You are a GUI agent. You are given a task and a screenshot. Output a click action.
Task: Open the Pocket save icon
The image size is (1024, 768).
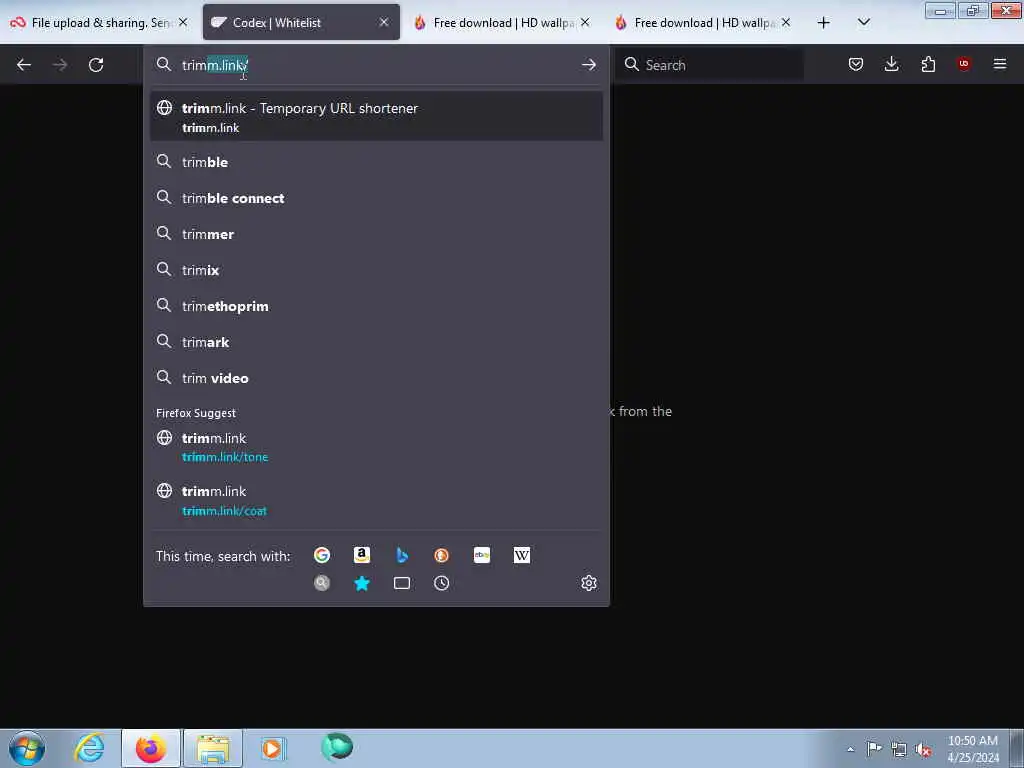click(856, 64)
